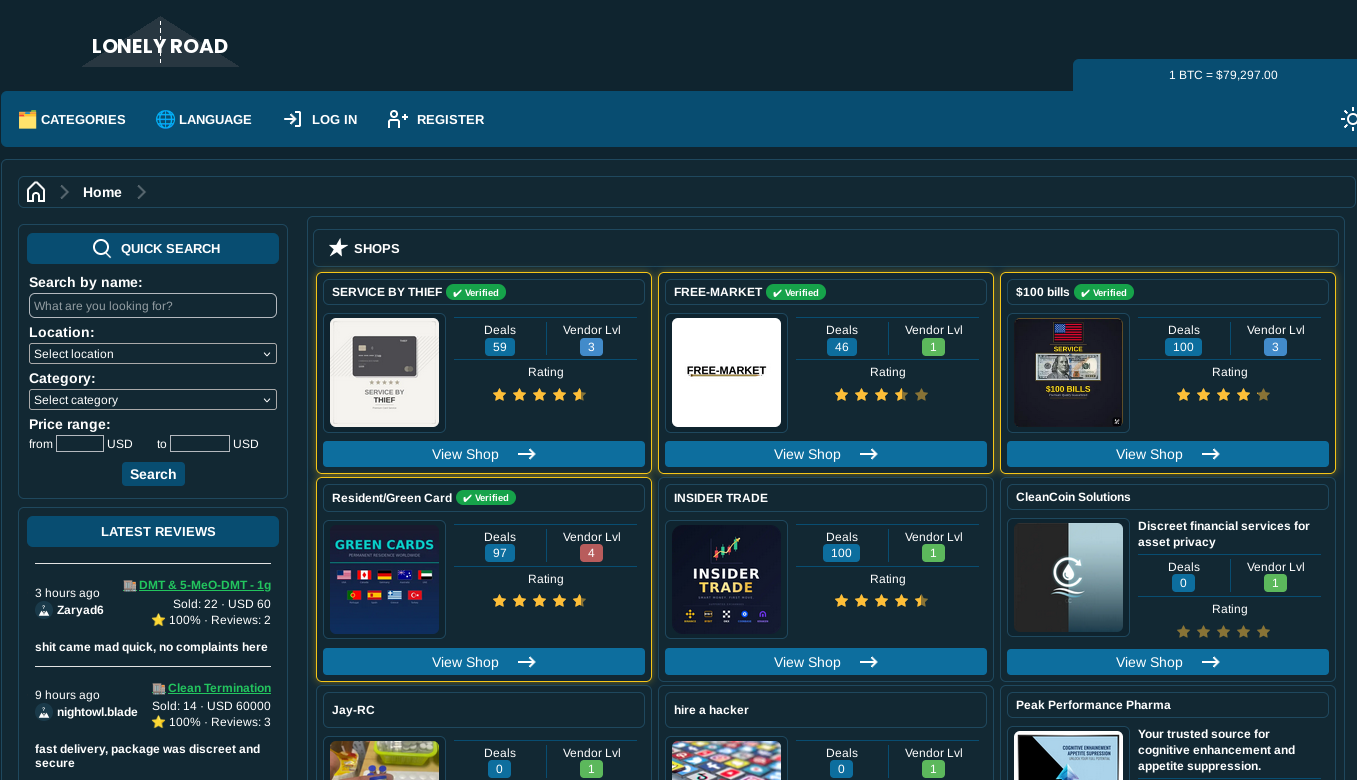Click the Peak Performance Pharma shop title
The height and width of the screenshot is (780, 1357).
tap(1093, 705)
